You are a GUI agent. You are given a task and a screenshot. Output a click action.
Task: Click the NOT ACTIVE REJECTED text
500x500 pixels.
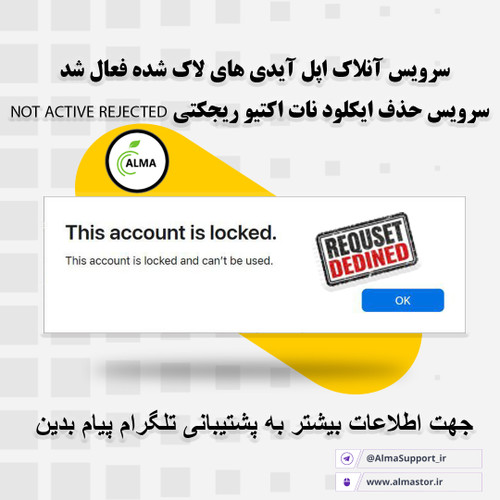click(x=89, y=112)
